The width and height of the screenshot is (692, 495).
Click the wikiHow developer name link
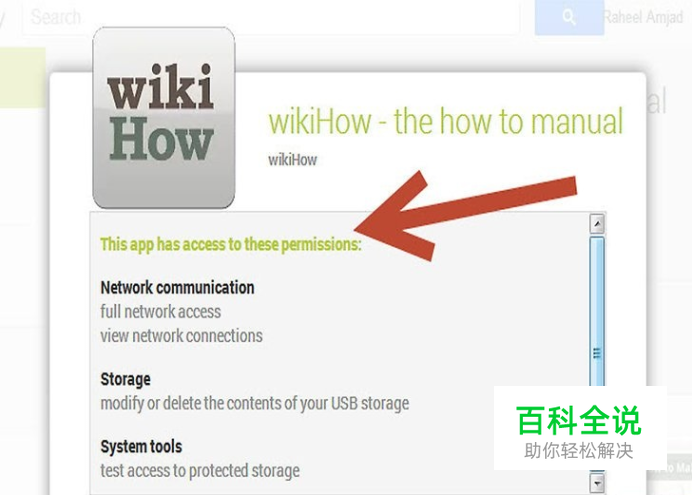click(x=293, y=160)
